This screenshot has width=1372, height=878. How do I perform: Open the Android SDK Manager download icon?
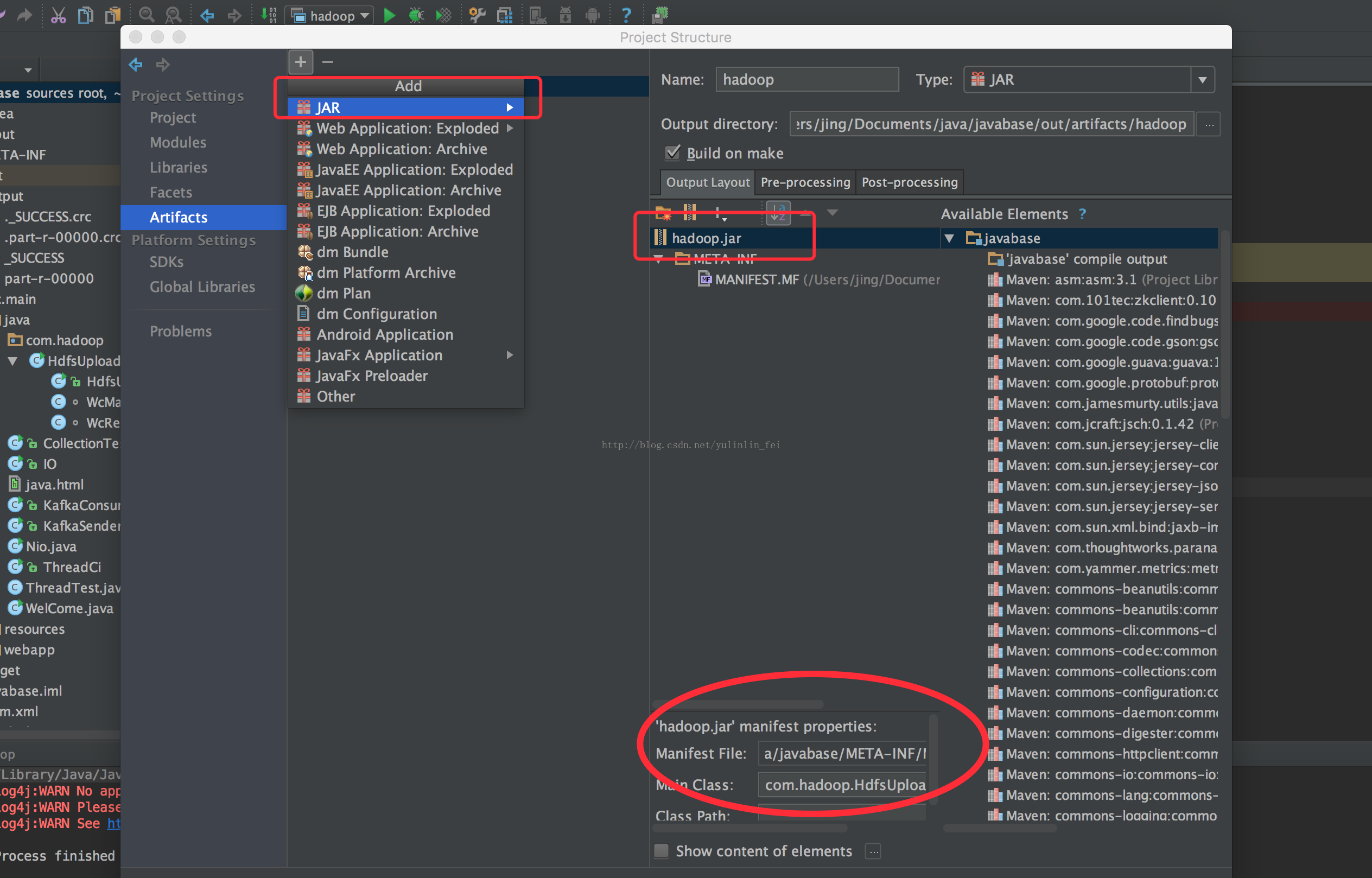[x=566, y=15]
